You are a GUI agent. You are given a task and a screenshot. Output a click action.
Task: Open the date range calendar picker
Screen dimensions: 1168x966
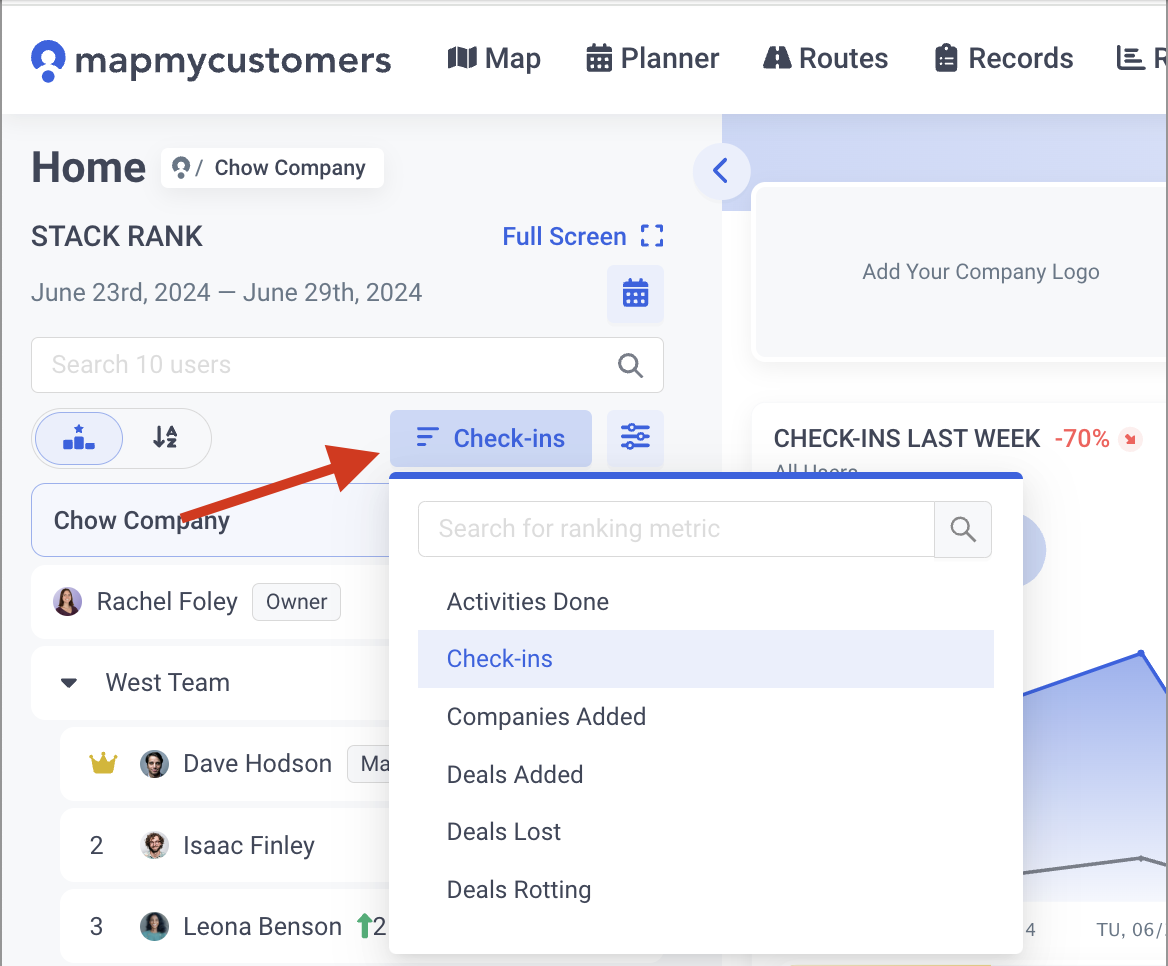point(635,293)
